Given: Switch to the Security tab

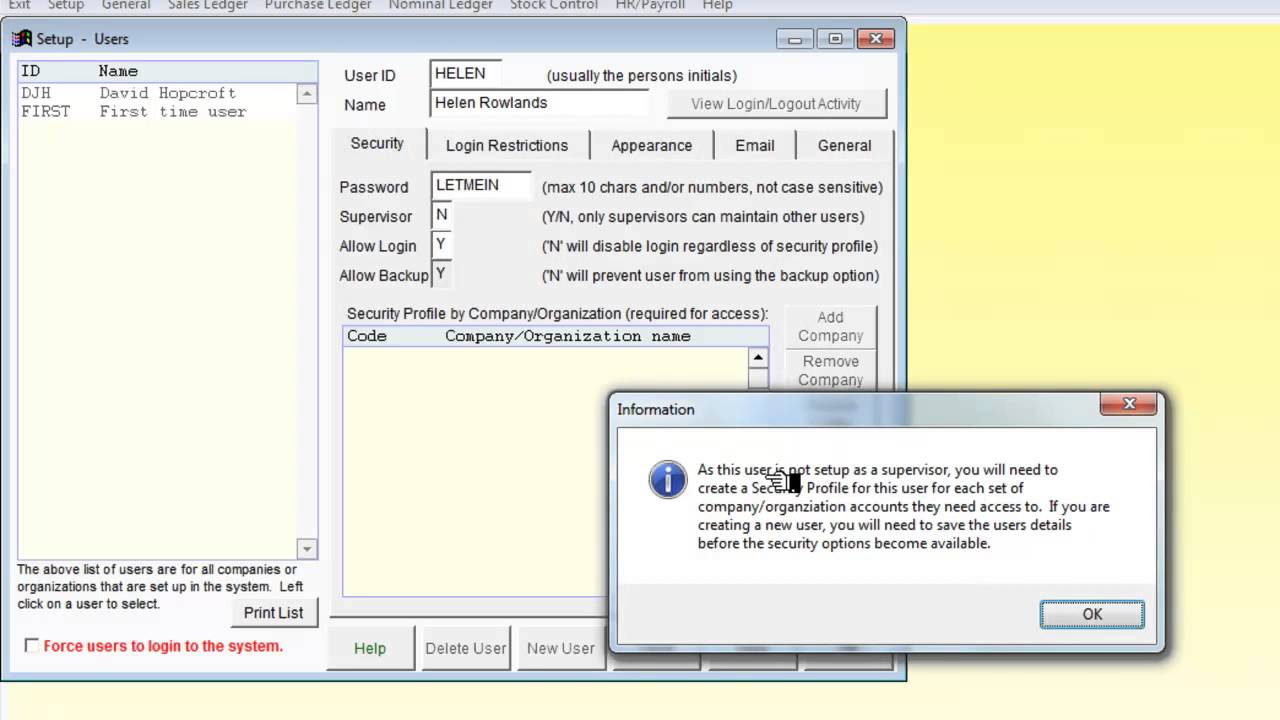Looking at the screenshot, I should 377,143.
